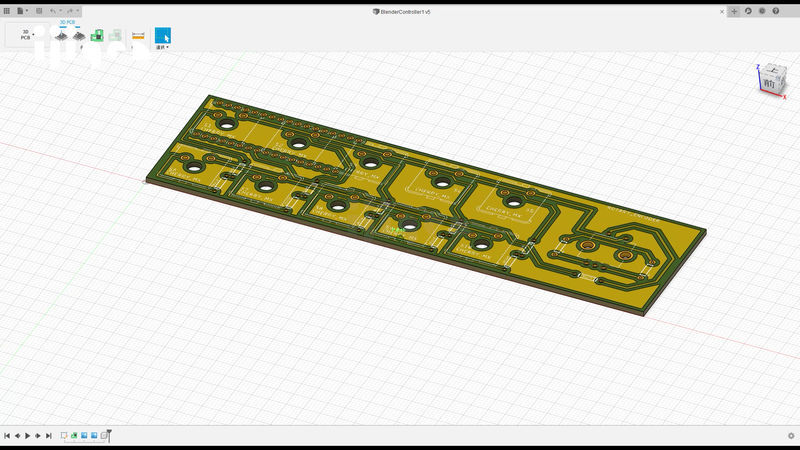
Task: Select first blue feature in timeline
Action: [x=84, y=435]
